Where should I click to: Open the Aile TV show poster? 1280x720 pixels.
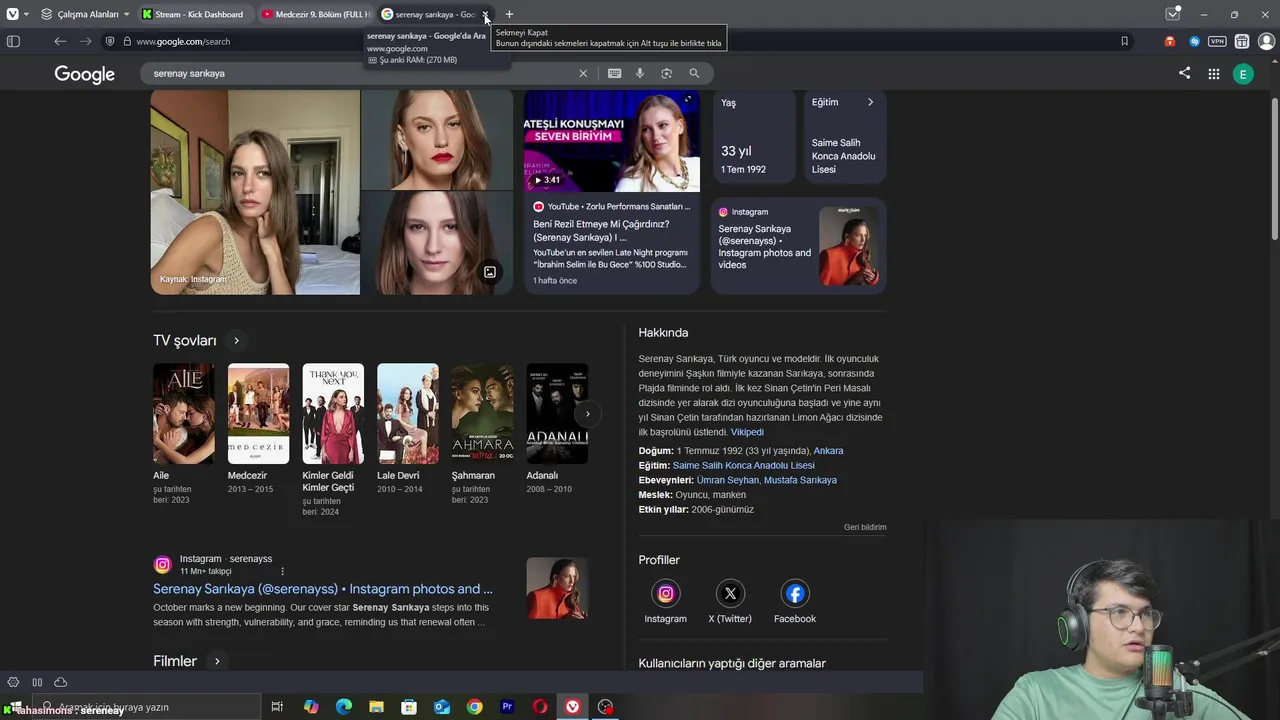coord(183,413)
